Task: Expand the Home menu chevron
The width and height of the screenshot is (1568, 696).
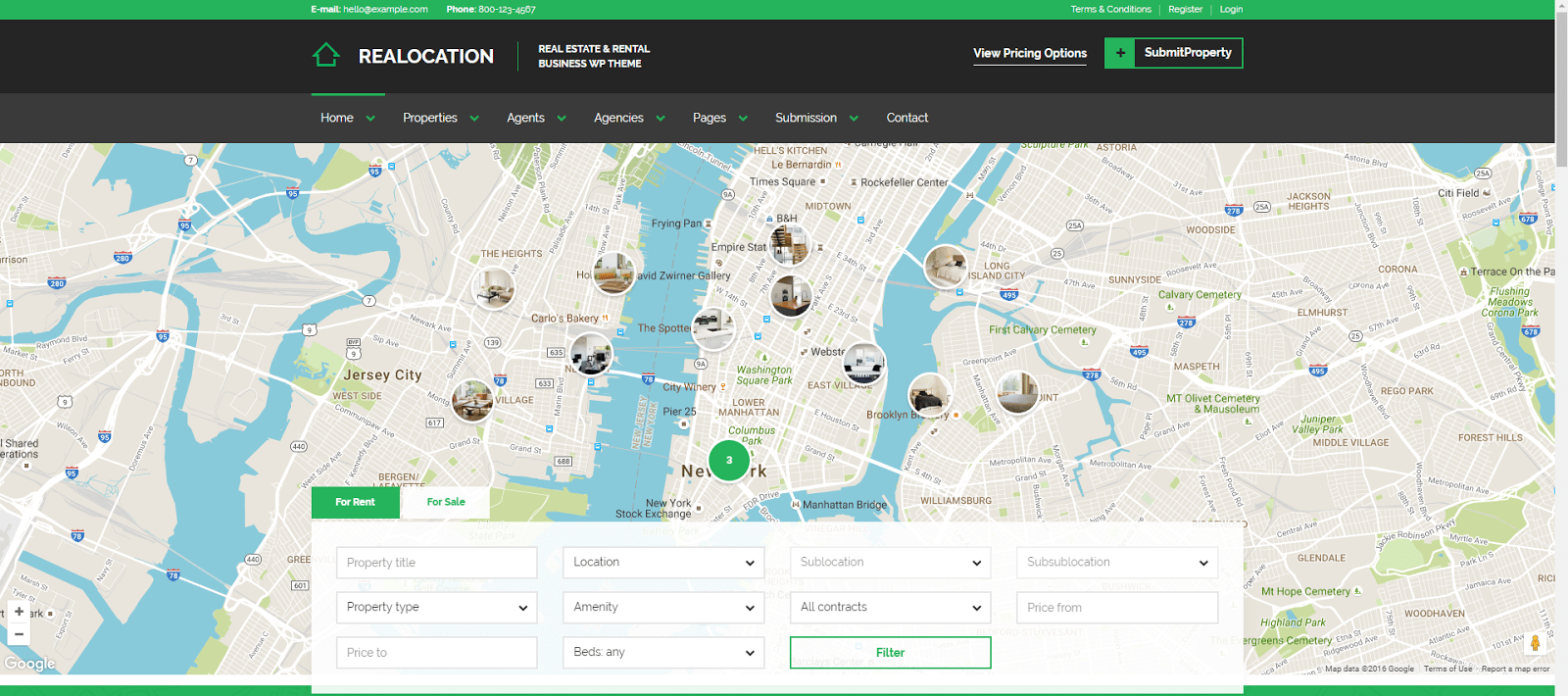Action: point(370,119)
